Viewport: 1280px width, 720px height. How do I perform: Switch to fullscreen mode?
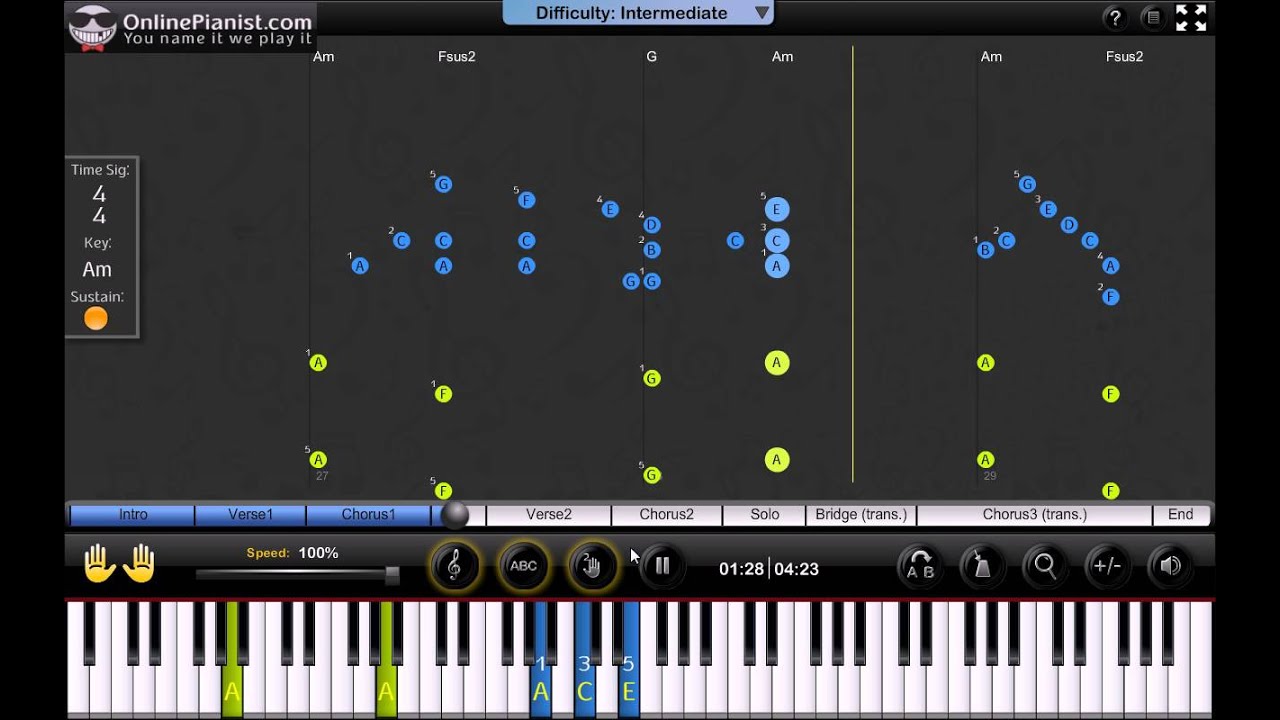pyautogui.click(x=1191, y=18)
